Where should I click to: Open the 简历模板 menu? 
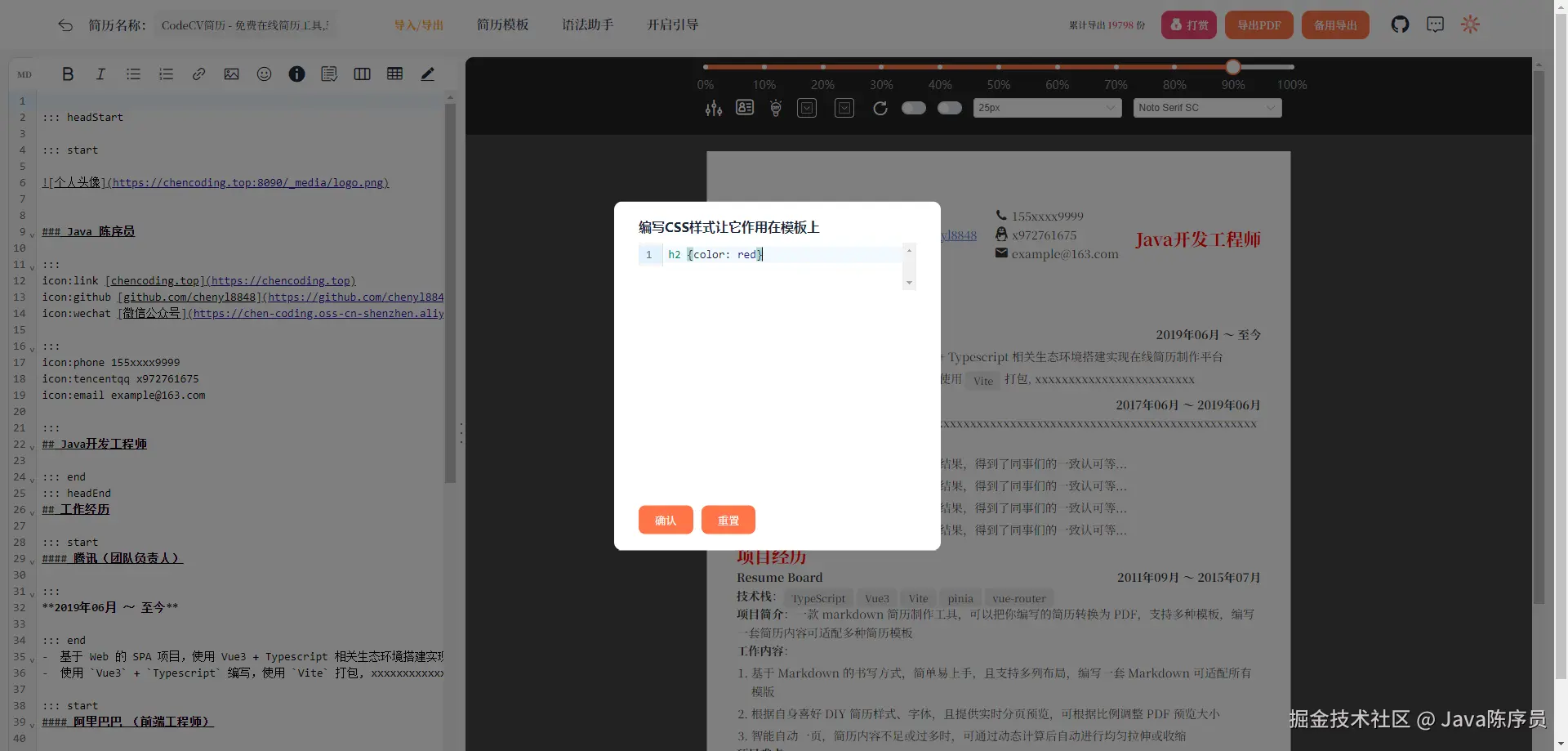tap(503, 25)
